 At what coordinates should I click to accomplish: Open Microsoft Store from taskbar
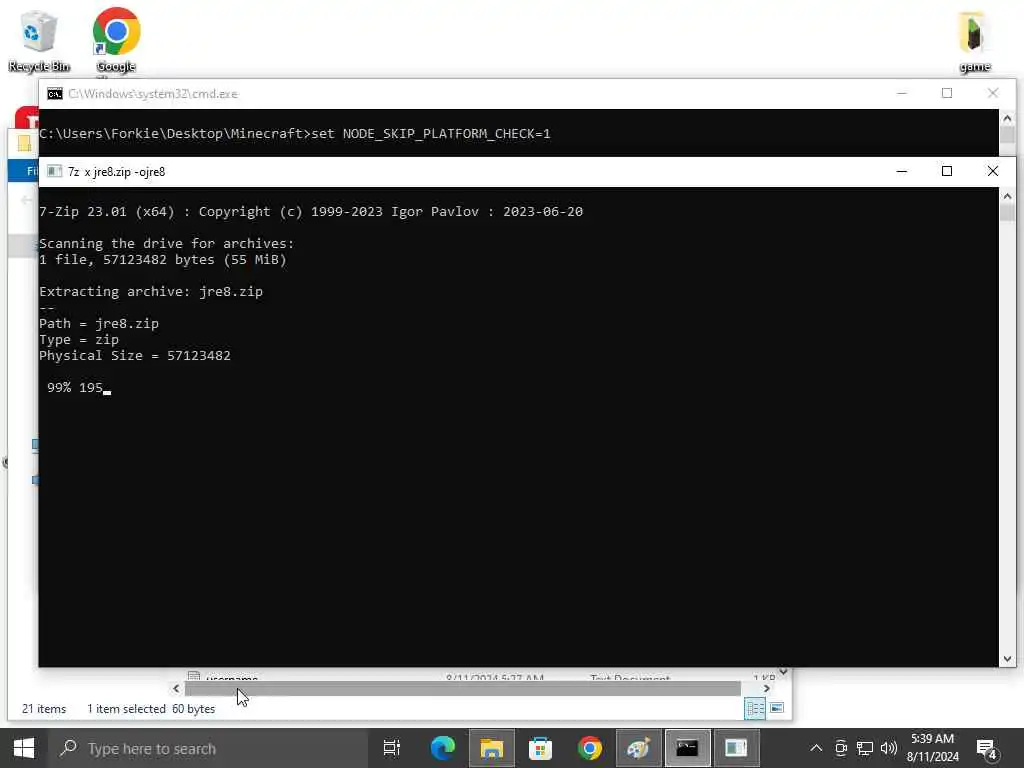click(x=541, y=748)
